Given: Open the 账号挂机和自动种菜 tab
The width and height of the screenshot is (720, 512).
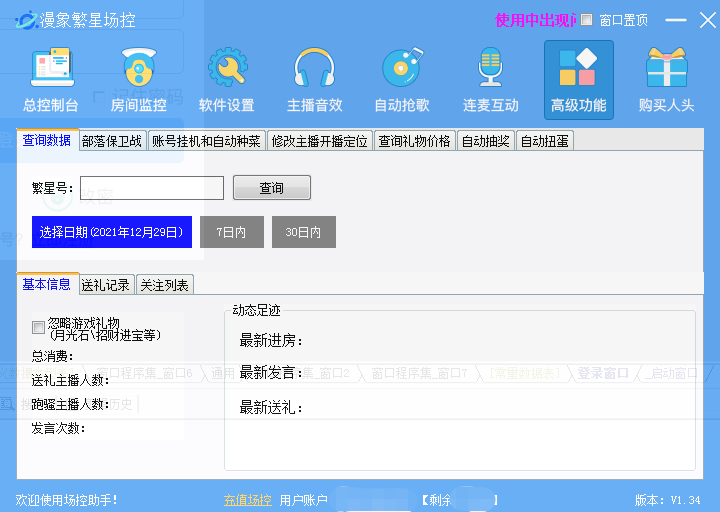Looking at the screenshot, I should pos(206,141).
